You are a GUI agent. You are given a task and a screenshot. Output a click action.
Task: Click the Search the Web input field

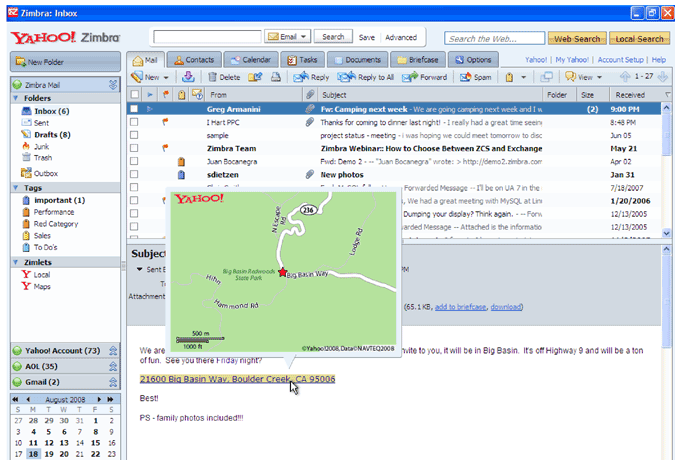coord(493,38)
